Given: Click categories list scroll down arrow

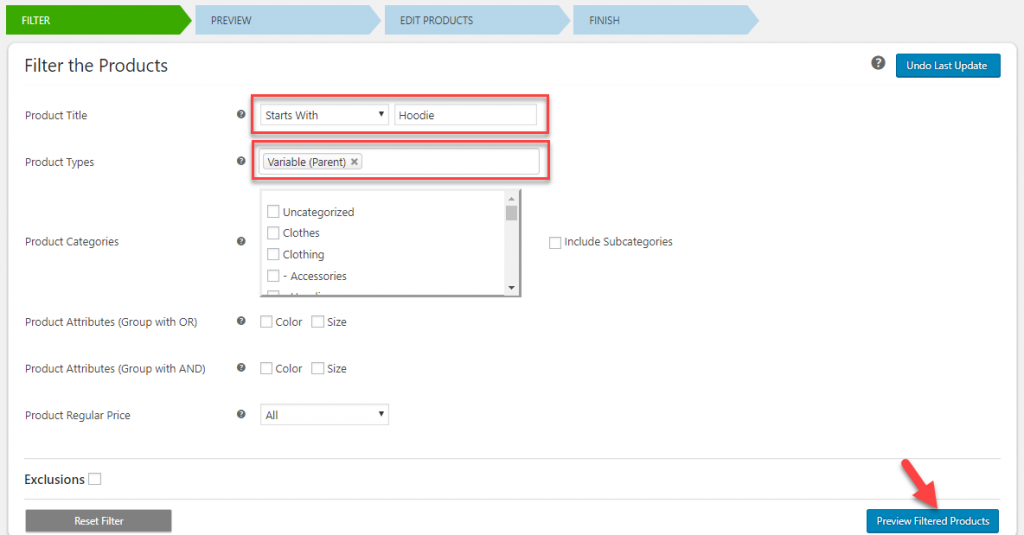Looking at the screenshot, I should (511, 287).
